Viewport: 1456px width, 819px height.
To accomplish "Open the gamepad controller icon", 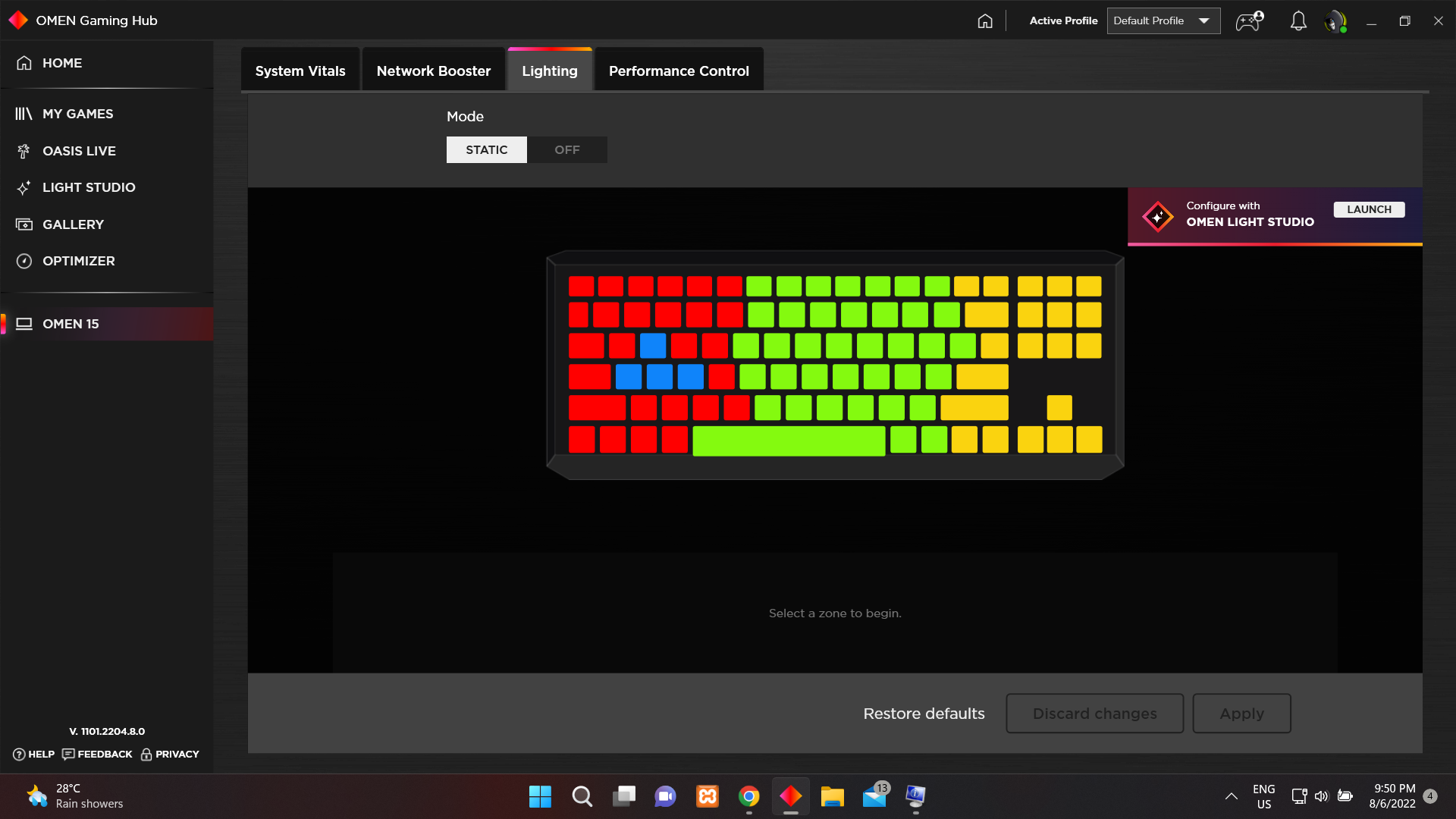I will pos(1248,20).
